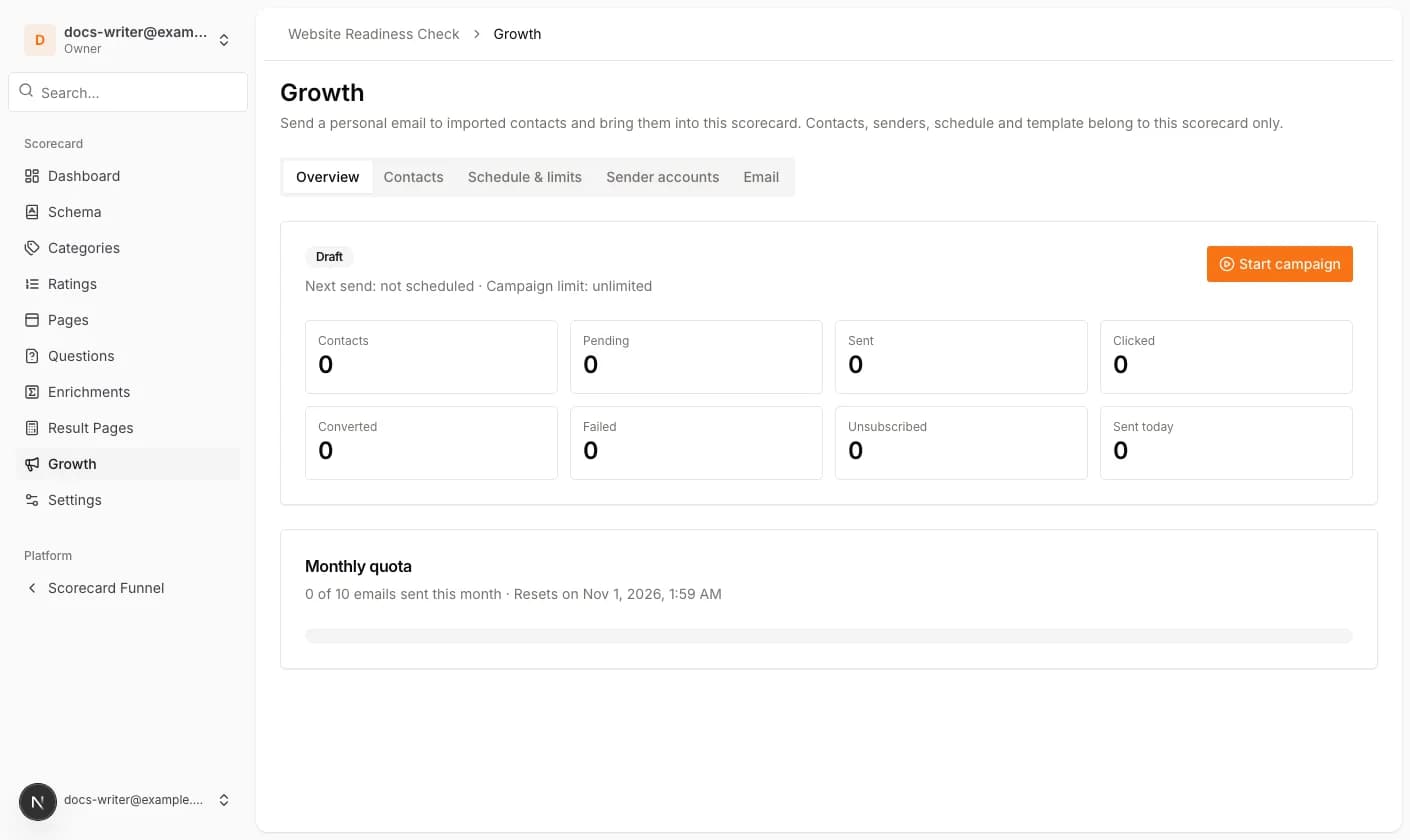Switch to the Overview tab

click(x=328, y=177)
